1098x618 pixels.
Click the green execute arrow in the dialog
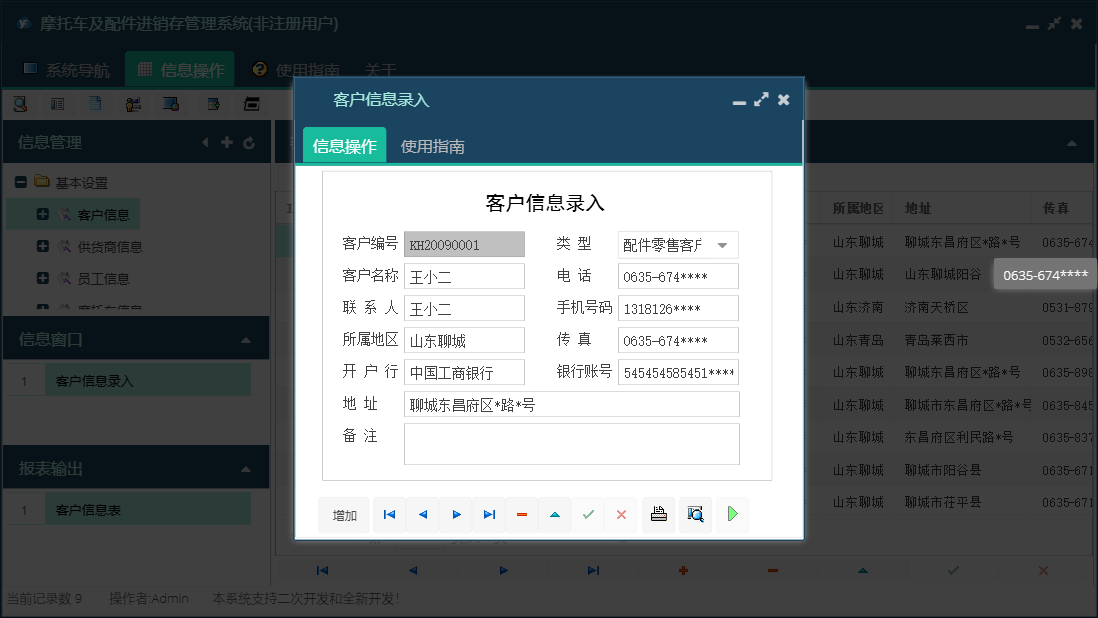pos(731,514)
